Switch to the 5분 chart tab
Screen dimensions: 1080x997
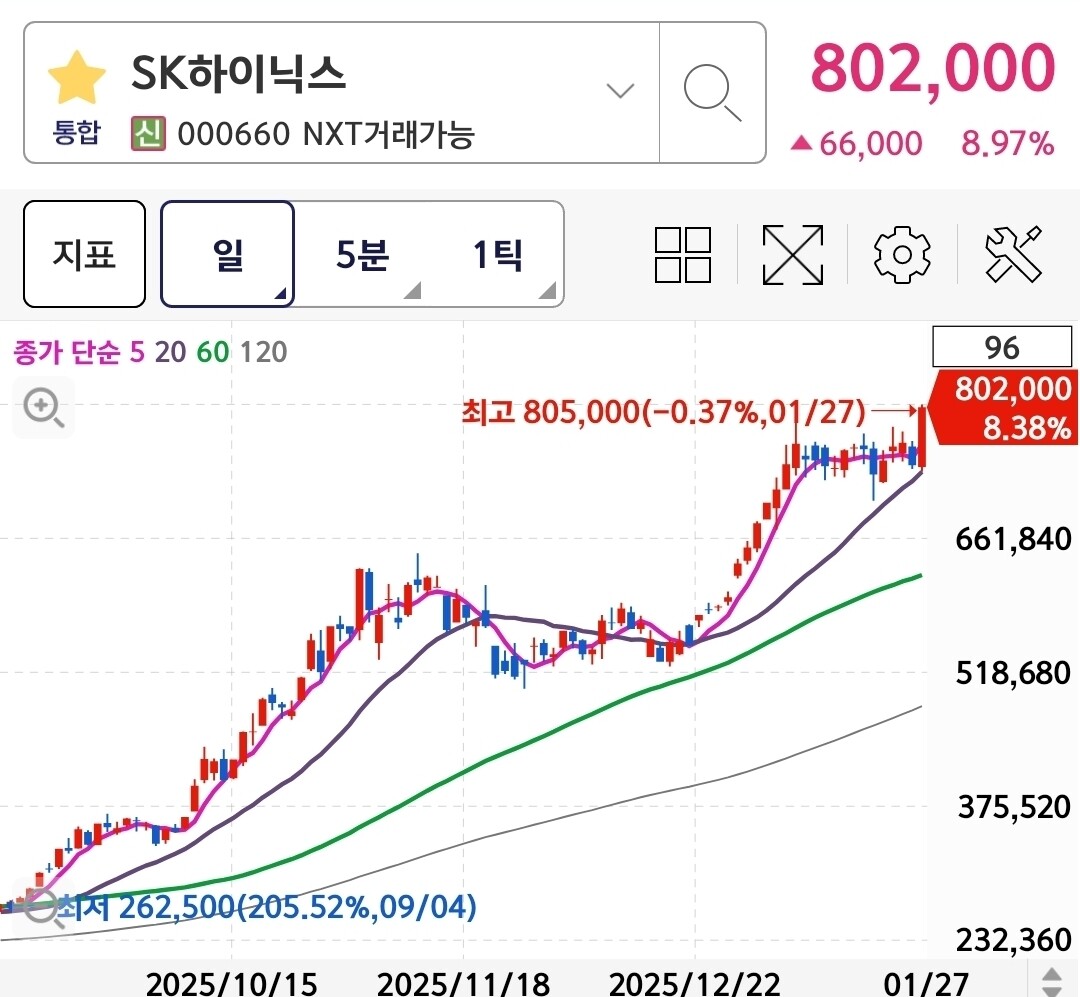point(362,254)
